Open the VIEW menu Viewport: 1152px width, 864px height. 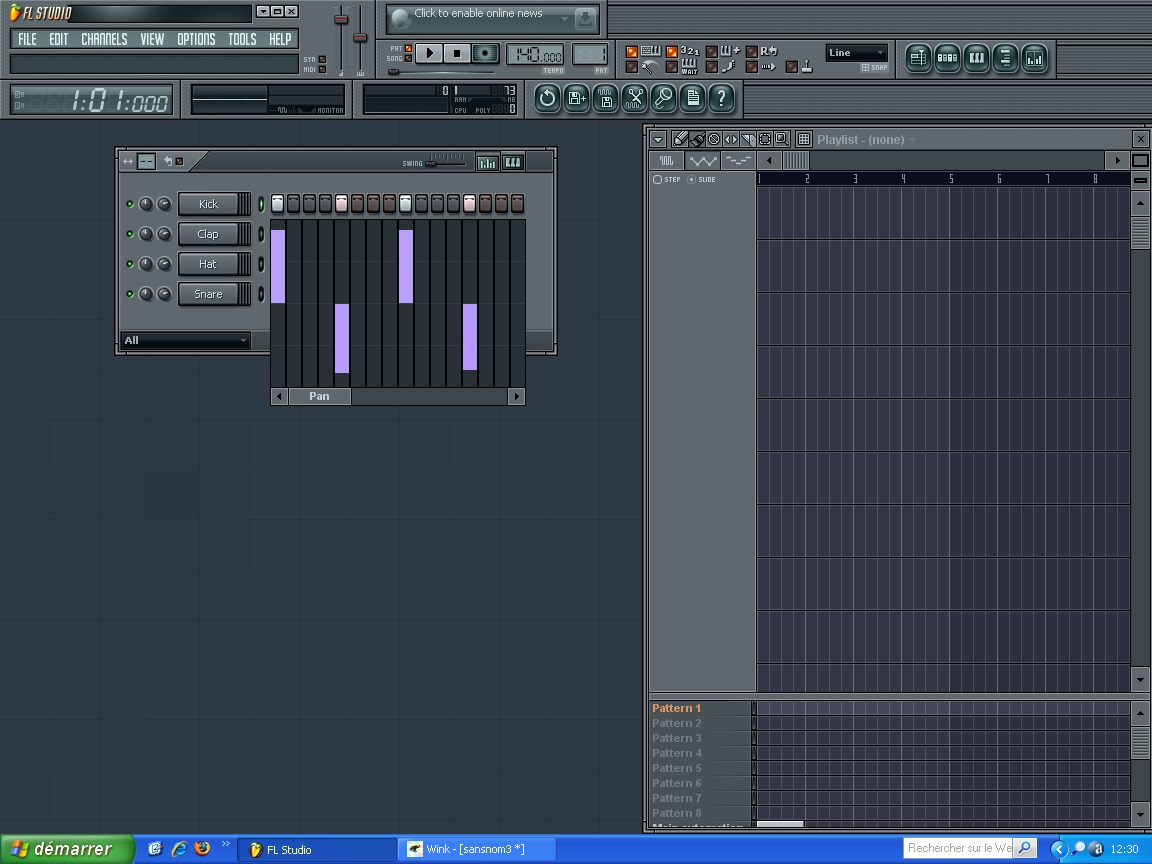coord(152,39)
